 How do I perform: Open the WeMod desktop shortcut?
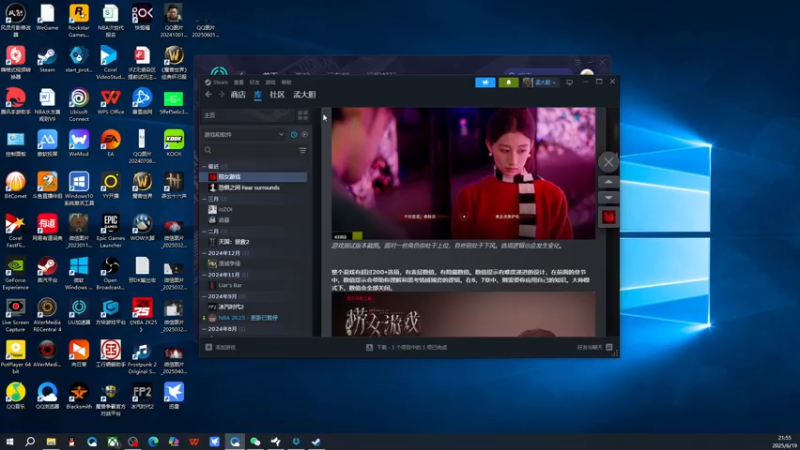pyautogui.click(x=79, y=143)
